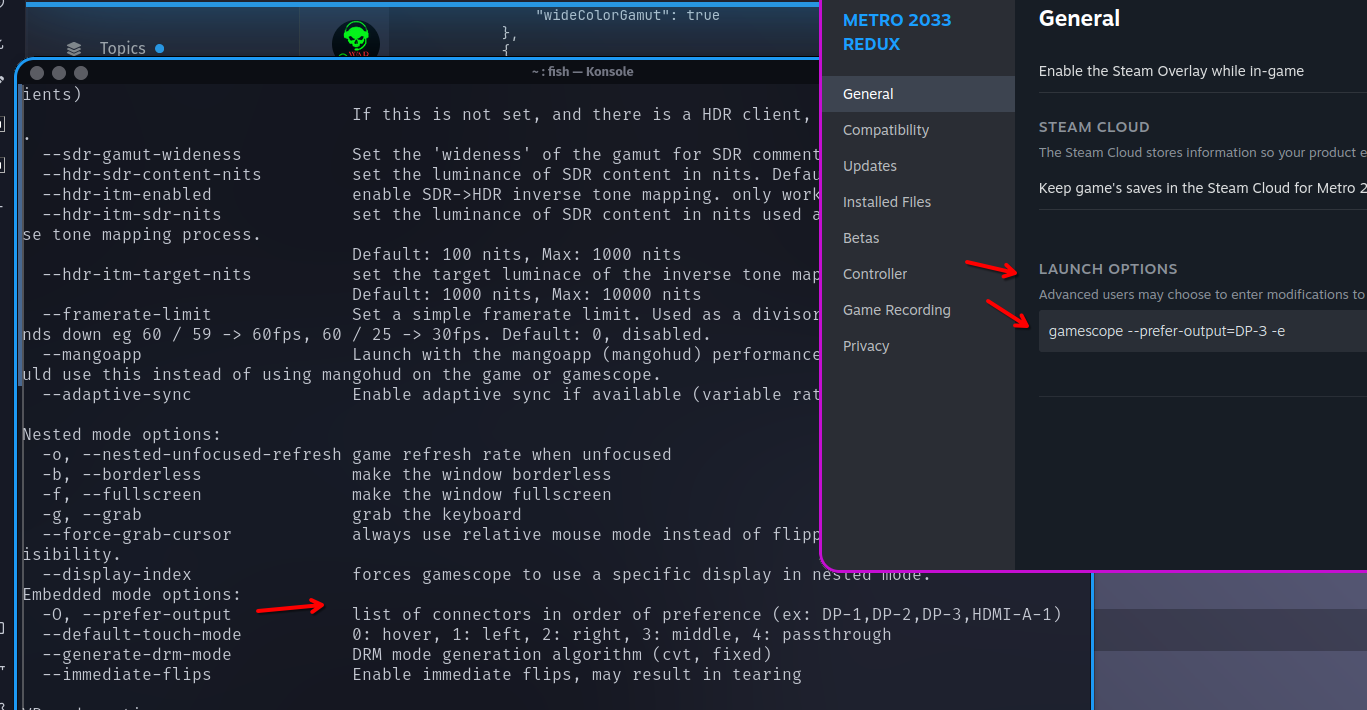
Task: Click the blue dot beside Topics
Action: coord(160,48)
